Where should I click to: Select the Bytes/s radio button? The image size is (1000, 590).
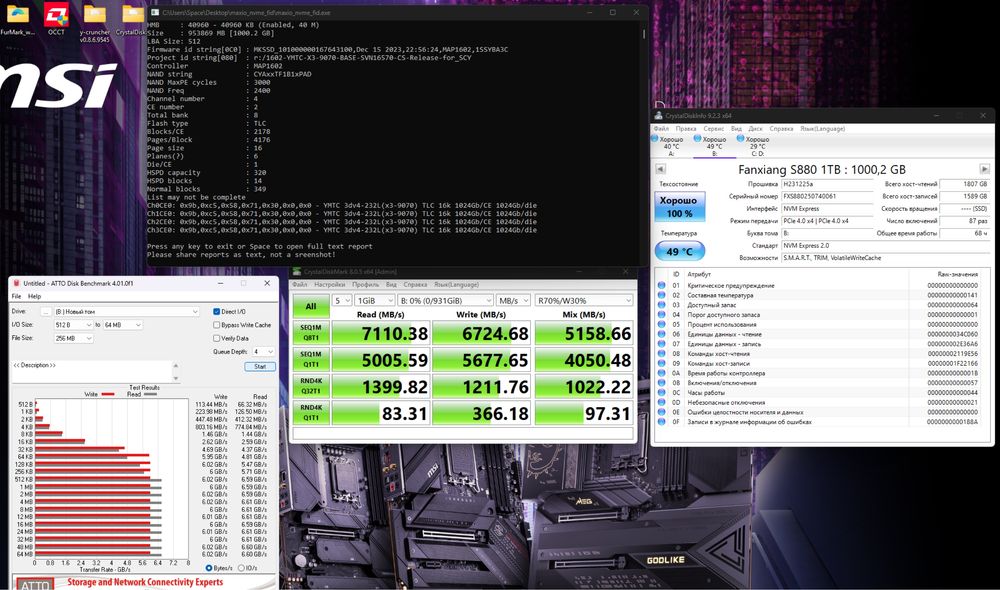pyautogui.click(x=209, y=568)
